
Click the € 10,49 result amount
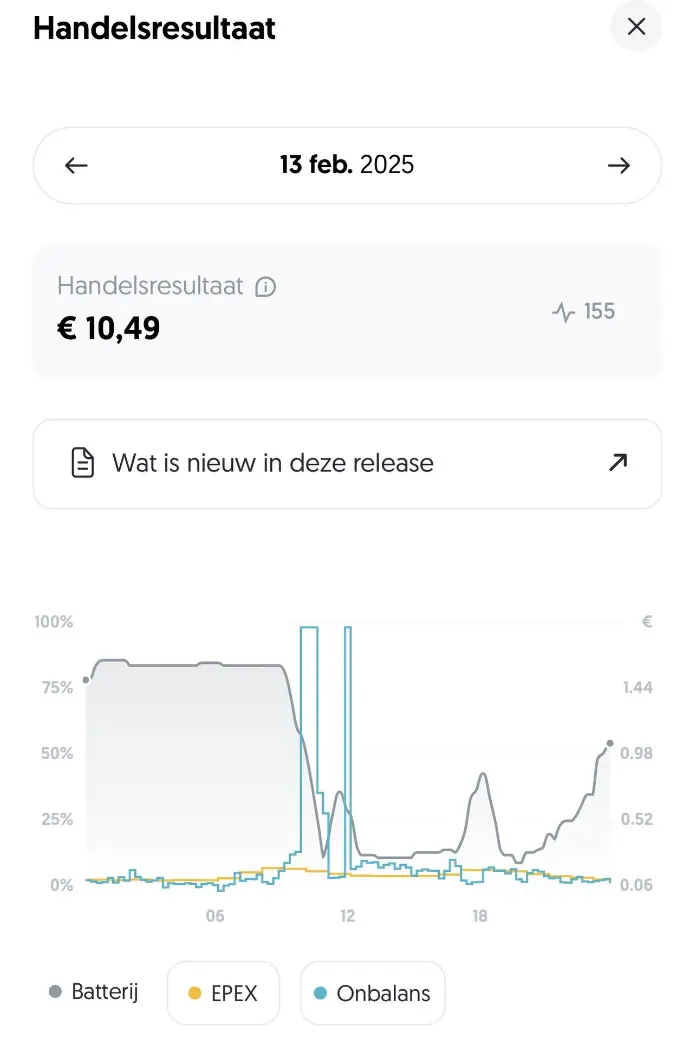click(109, 329)
